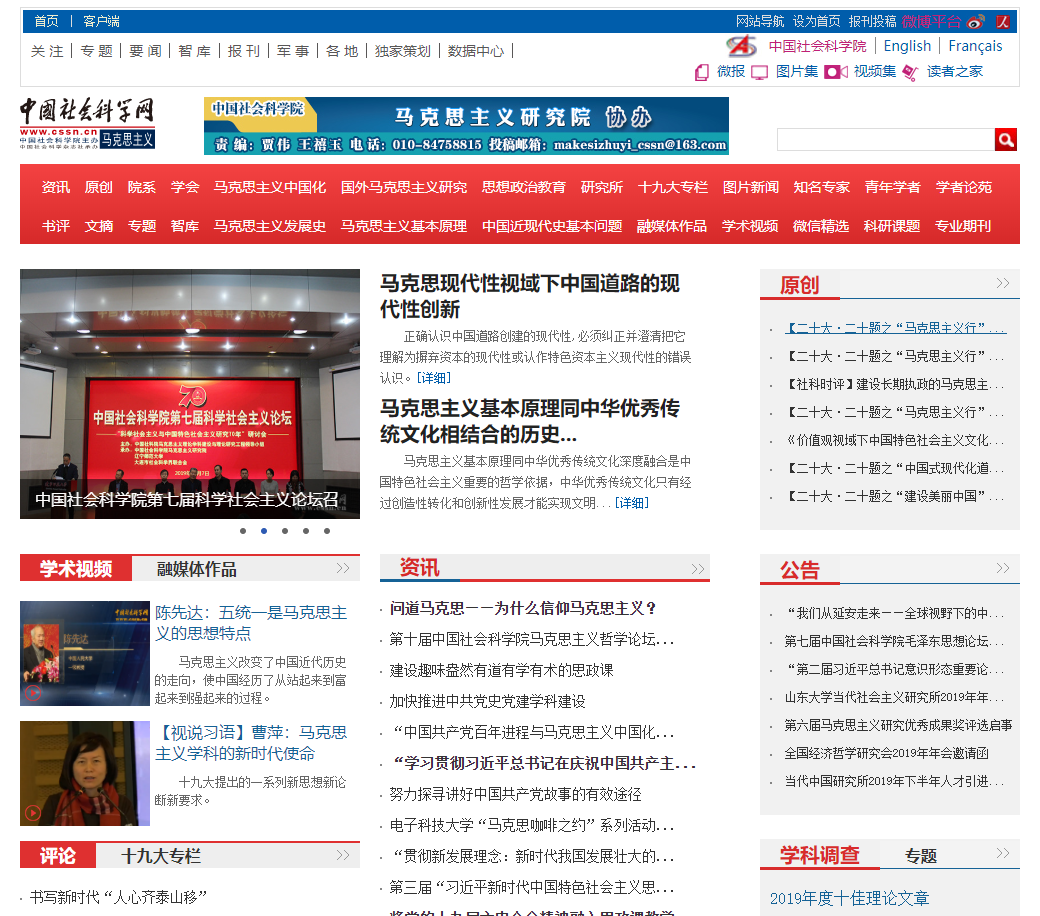
Task: Open news item 问道马克思——为什么信仰马克思主义？
Action: pos(524,608)
